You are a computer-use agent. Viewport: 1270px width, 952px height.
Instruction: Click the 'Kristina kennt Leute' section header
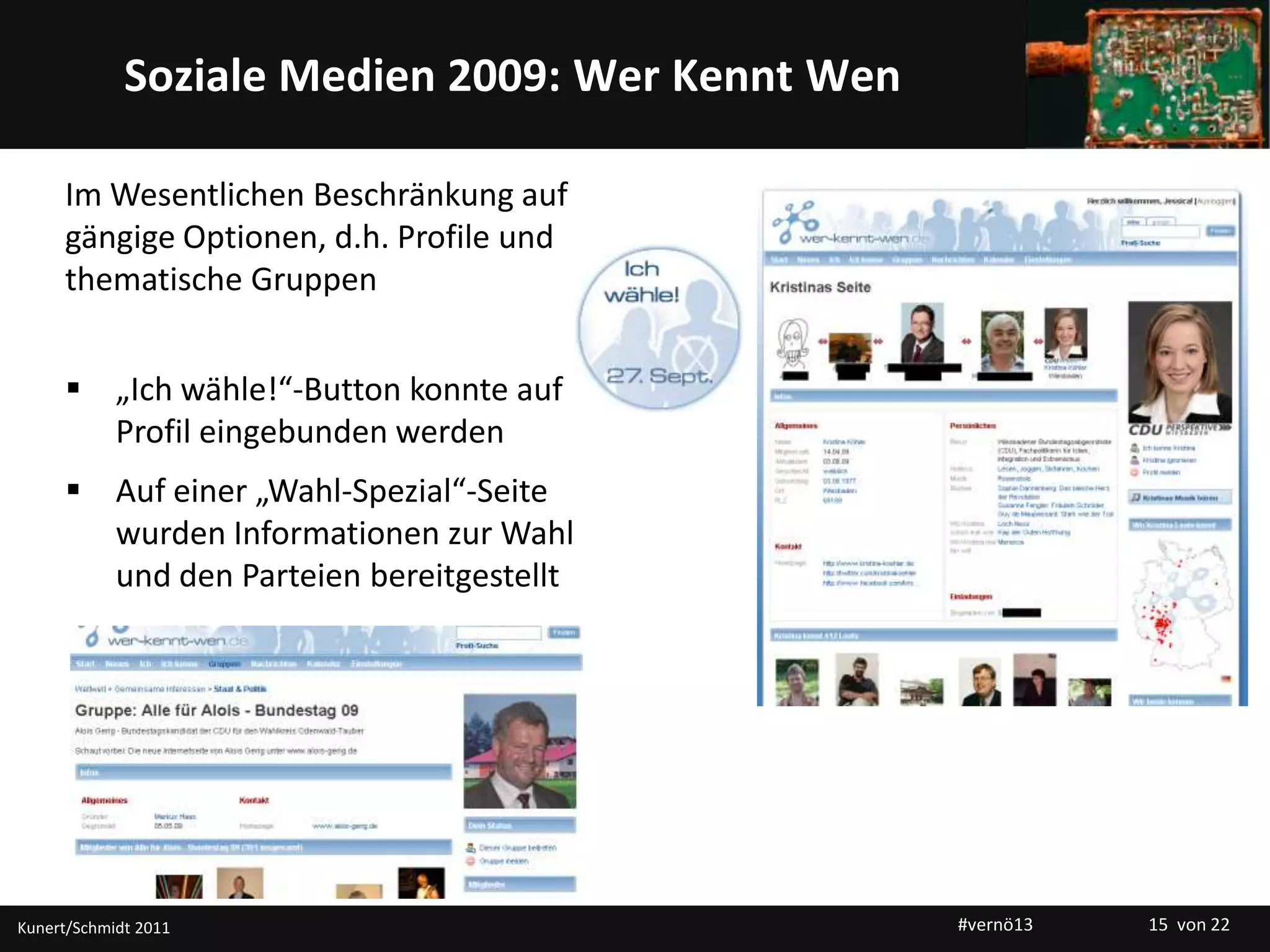pos(943,635)
